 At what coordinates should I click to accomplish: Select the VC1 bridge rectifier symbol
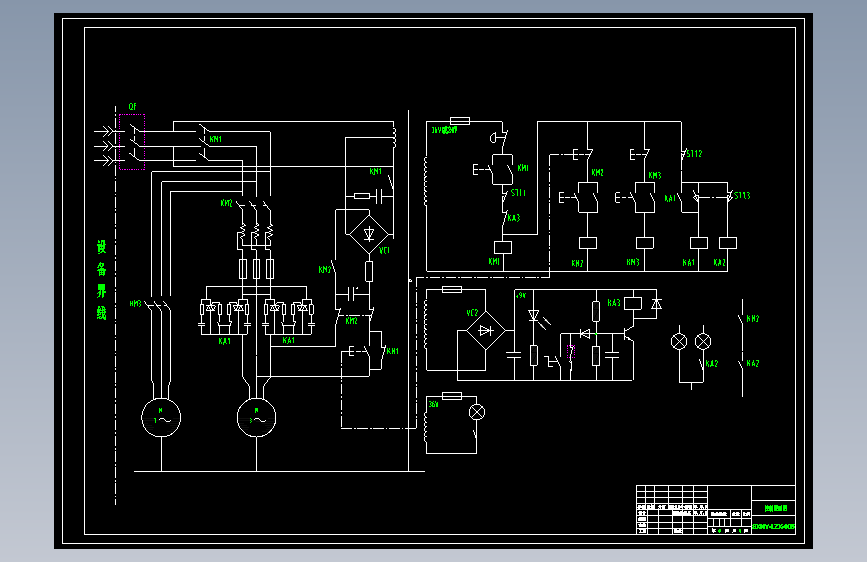[x=369, y=234]
